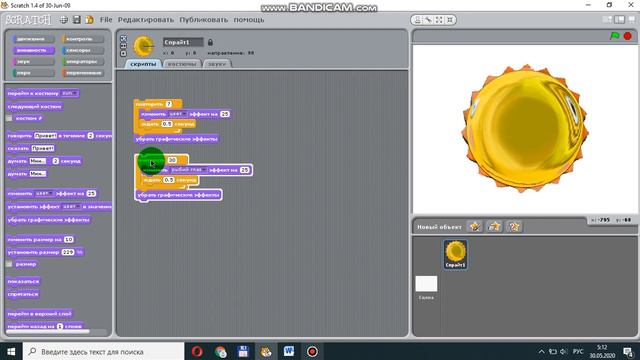Select the операторы block category

pyautogui.click(x=83, y=62)
